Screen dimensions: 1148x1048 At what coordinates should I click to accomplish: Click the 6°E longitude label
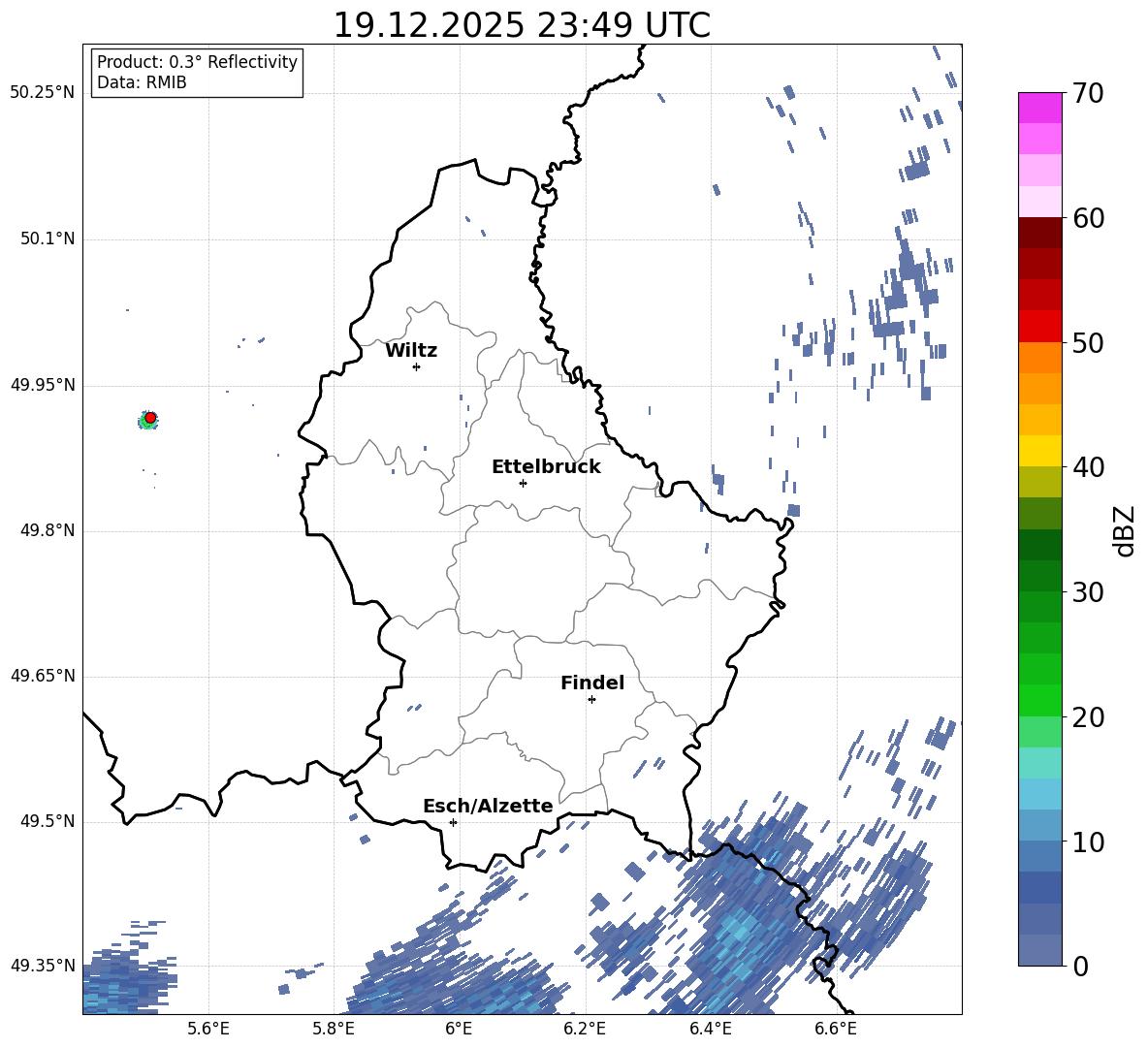(x=459, y=1030)
